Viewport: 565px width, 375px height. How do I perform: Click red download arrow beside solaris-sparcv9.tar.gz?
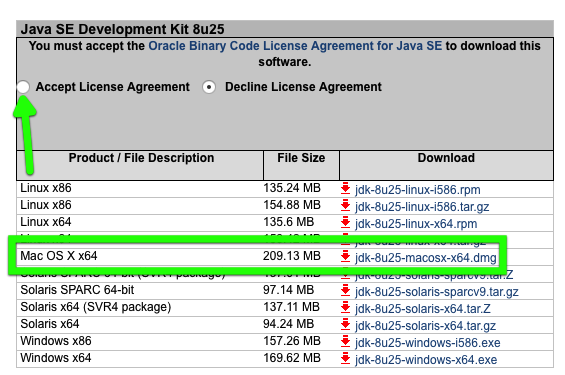[x=345, y=290]
